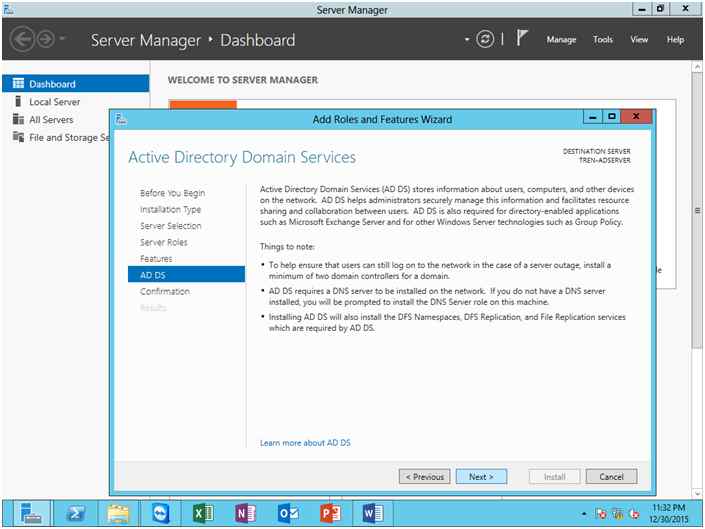Screen dimensions: 705x529
Task: Click the File and Storage Services icon
Action: pyautogui.click(x=18, y=137)
